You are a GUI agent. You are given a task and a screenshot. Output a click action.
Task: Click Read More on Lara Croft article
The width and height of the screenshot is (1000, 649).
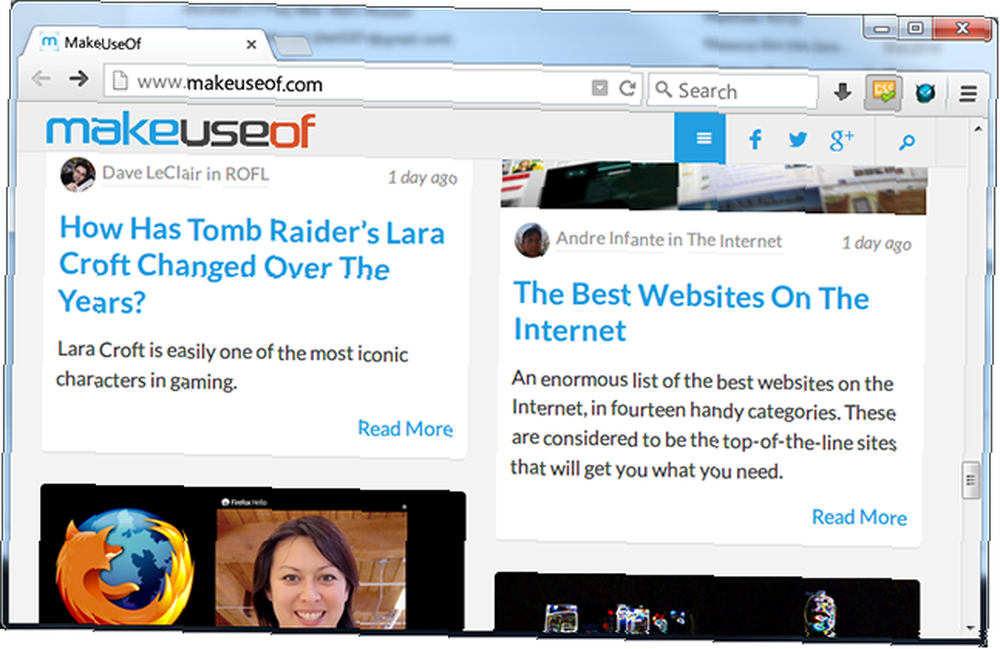click(x=406, y=428)
